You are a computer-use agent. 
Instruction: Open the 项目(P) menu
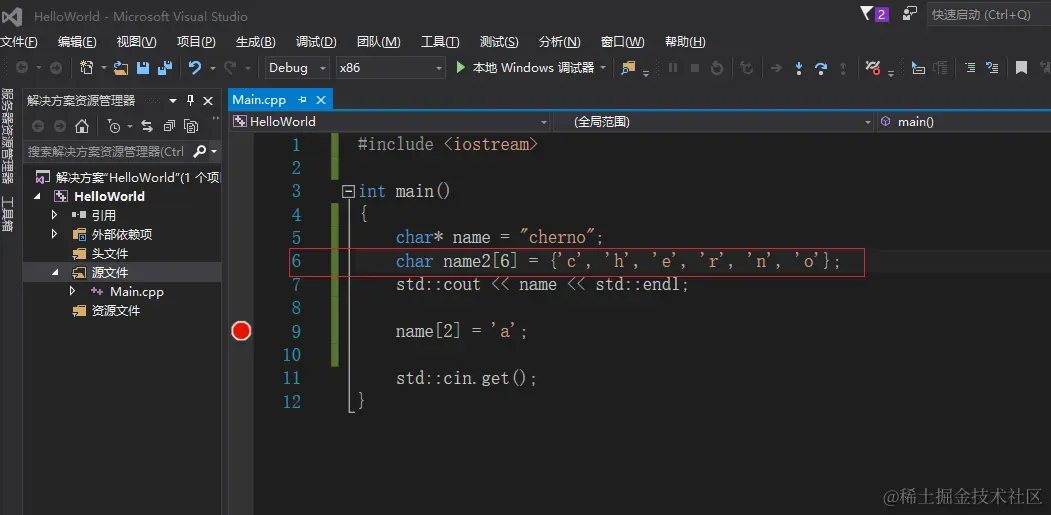pos(196,42)
